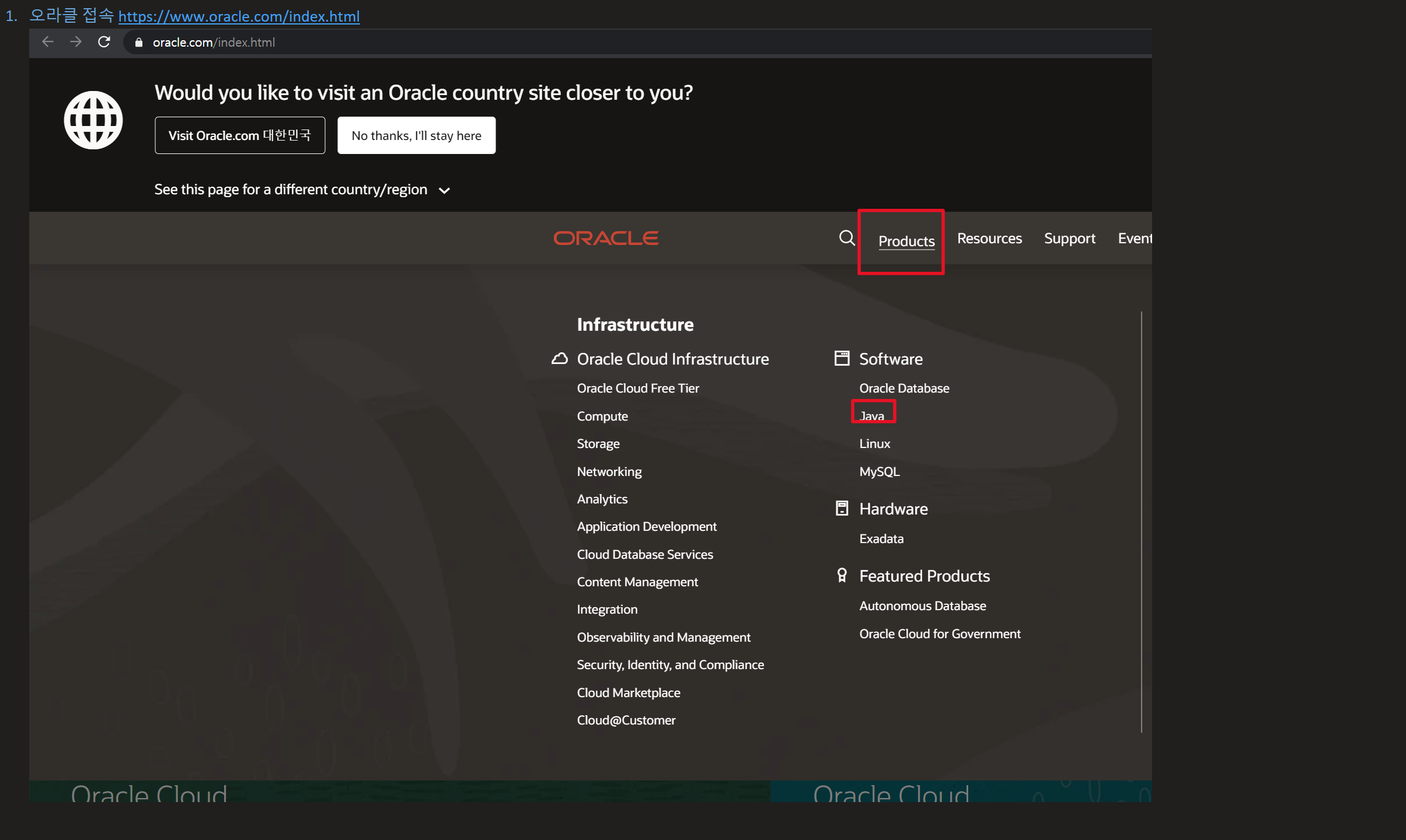The height and width of the screenshot is (840, 1406).
Task: Expand different country/region chevron
Action: click(x=444, y=191)
